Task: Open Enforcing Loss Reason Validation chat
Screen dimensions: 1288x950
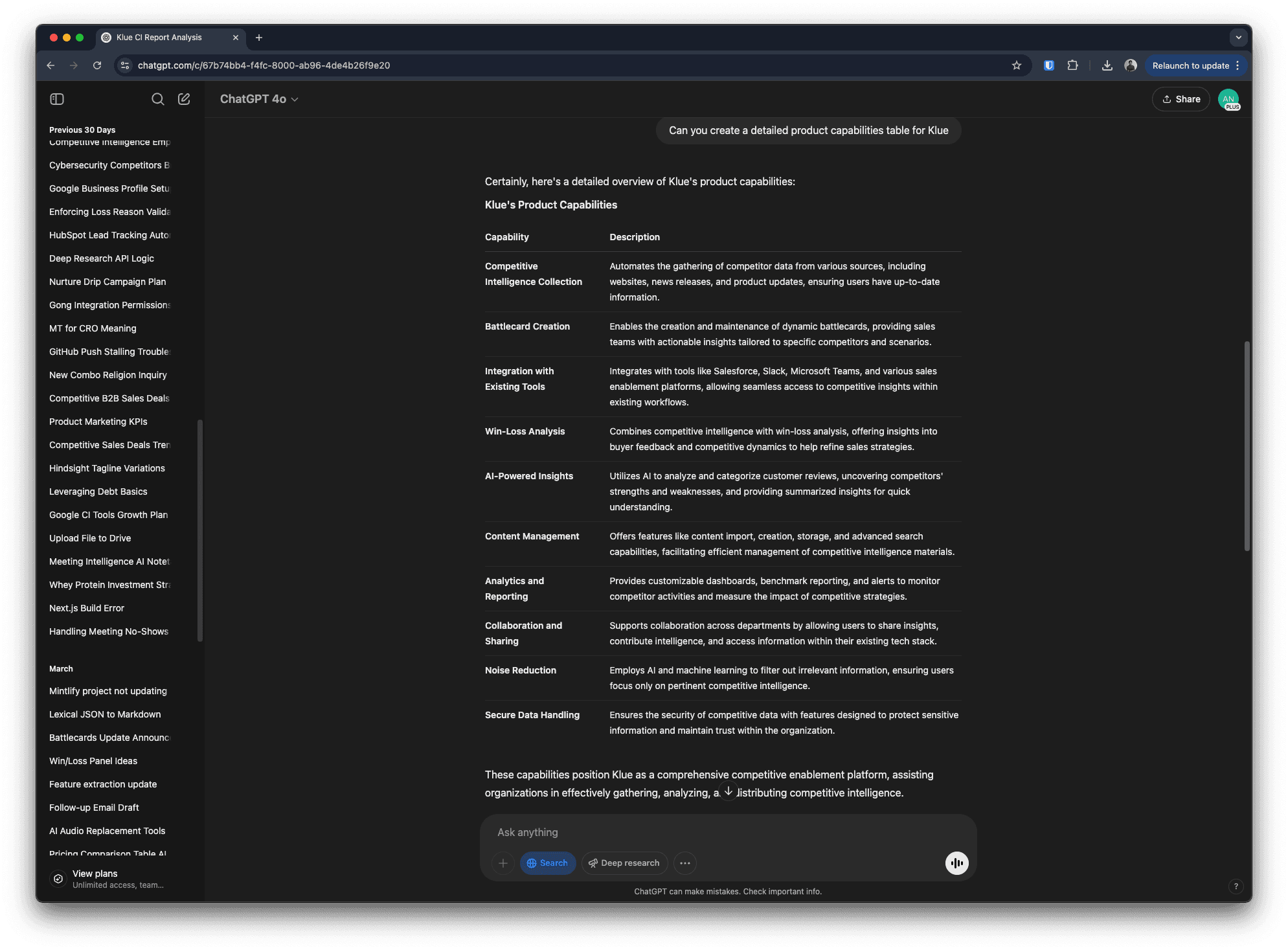Action: click(x=109, y=212)
